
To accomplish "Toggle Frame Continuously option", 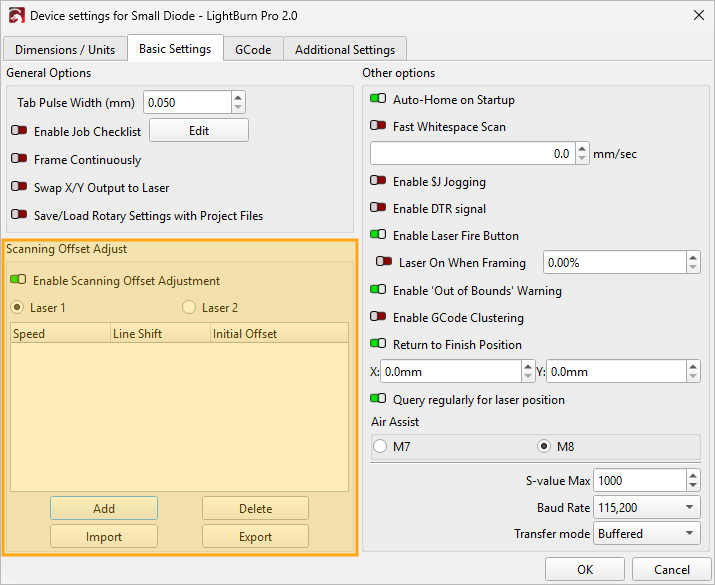I will 19,160.
